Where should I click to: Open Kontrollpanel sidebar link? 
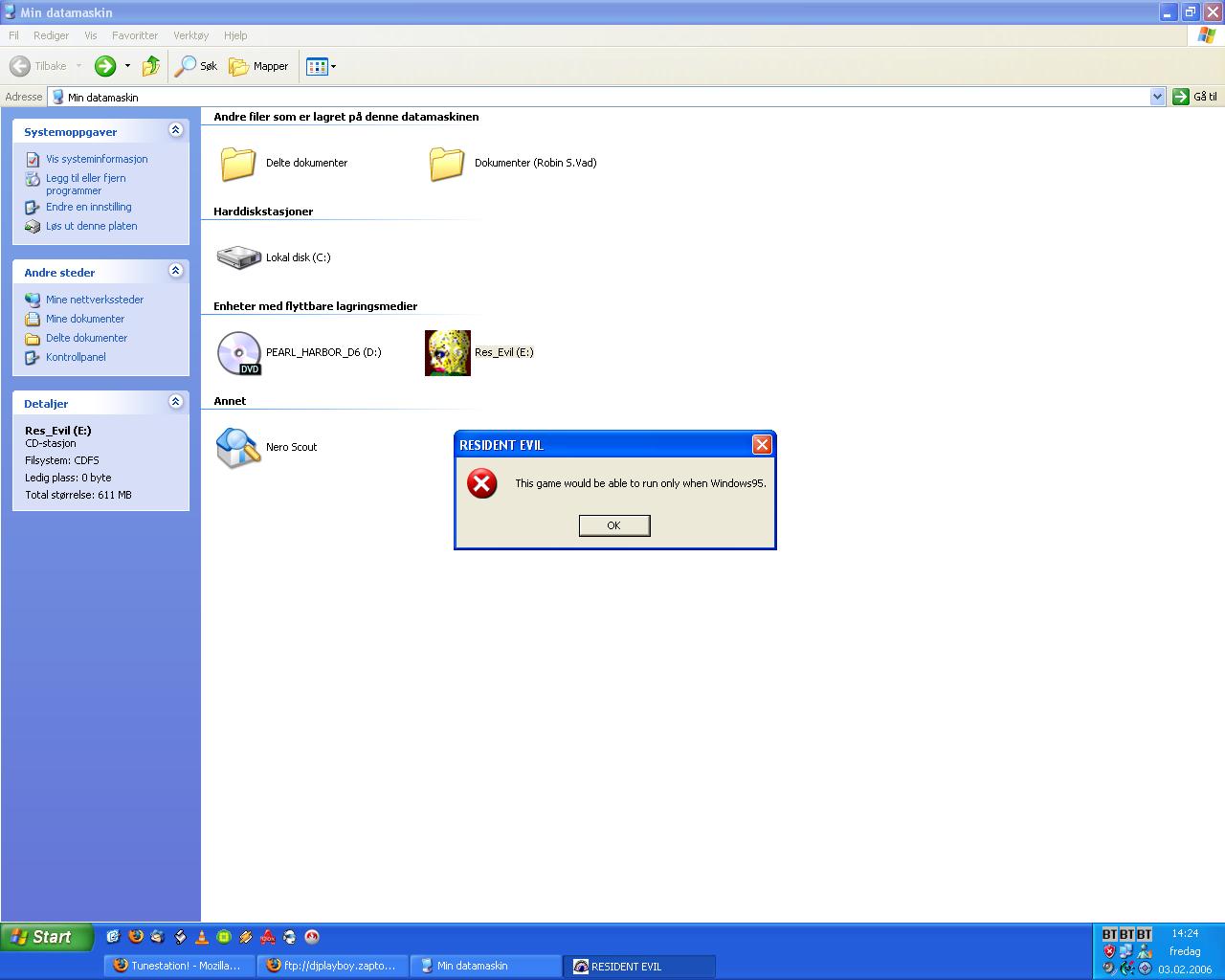point(76,357)
